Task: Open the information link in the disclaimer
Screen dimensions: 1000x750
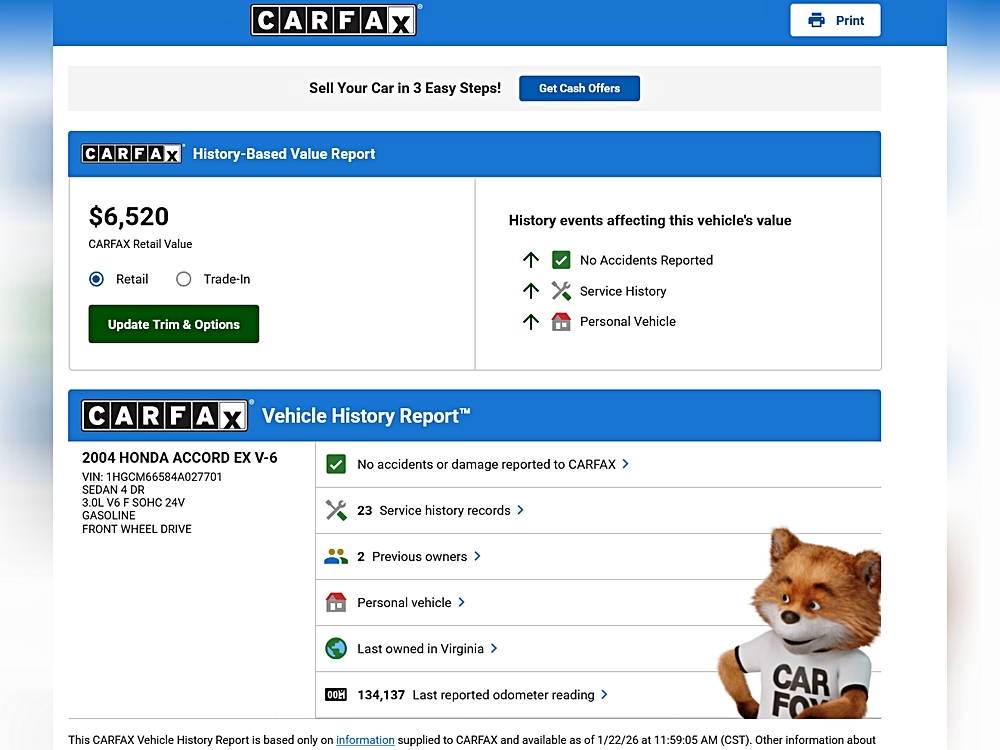Action: point(365,740)
